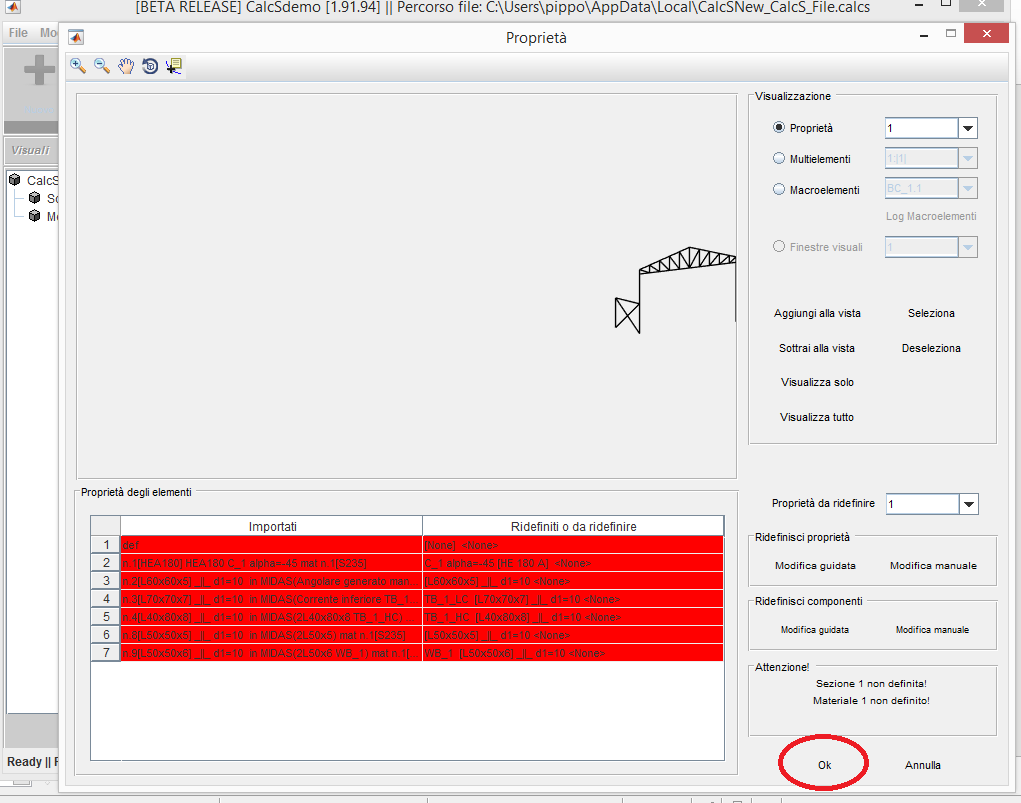Click Visualizza solo
This screenshot has height=803, width=1021.
coord(817,382)
